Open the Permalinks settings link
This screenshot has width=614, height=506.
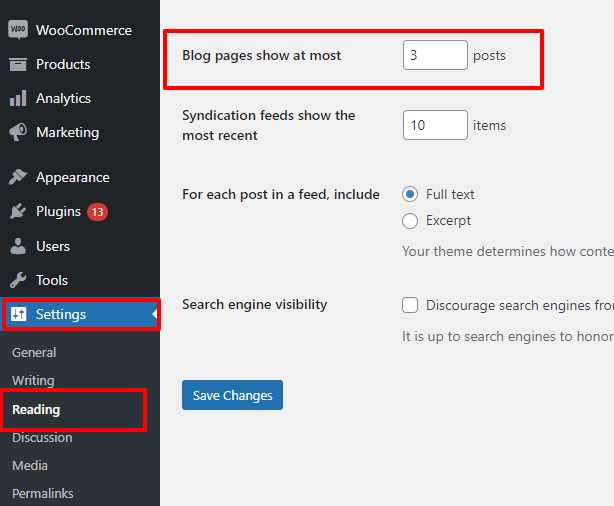coord(42,493)
